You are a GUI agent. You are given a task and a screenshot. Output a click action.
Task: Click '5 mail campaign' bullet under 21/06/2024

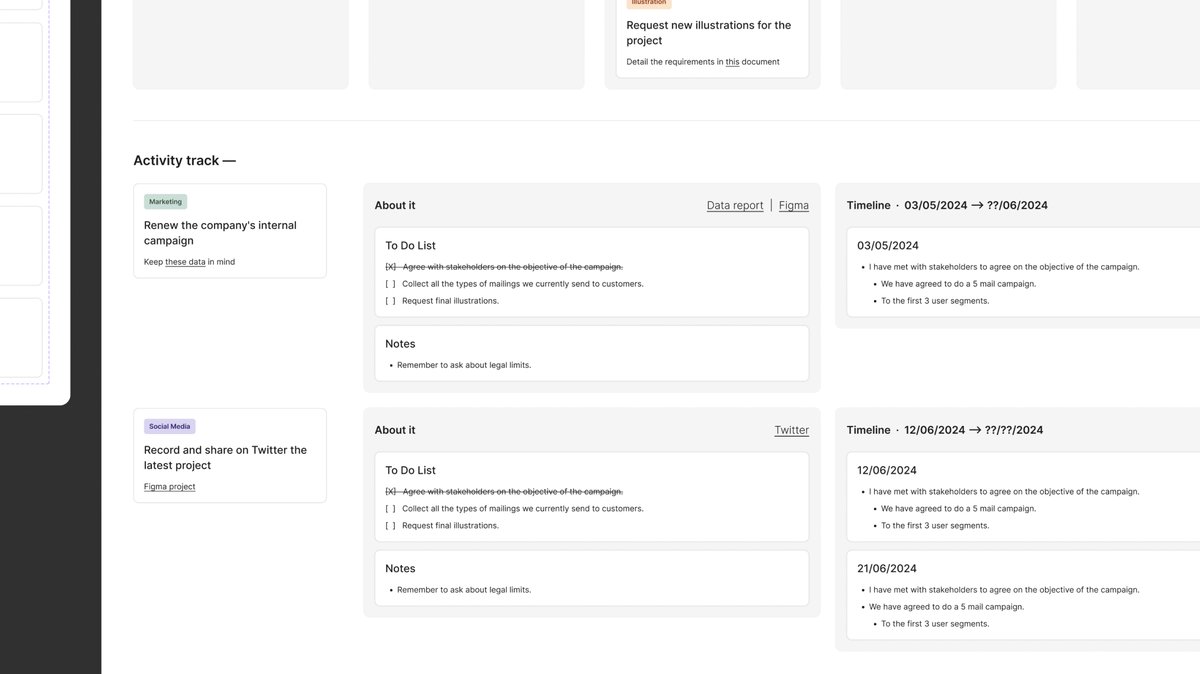pos(946,607)
